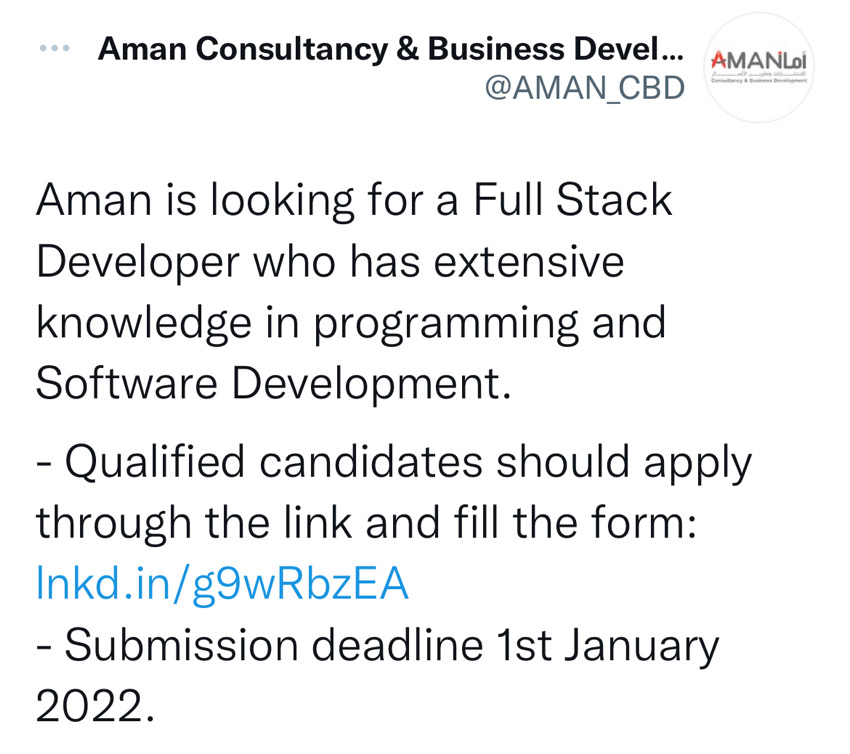Viewport: 850px width, 754px height.
Task: Click the 'Software Development.' text
Action: 274,383
